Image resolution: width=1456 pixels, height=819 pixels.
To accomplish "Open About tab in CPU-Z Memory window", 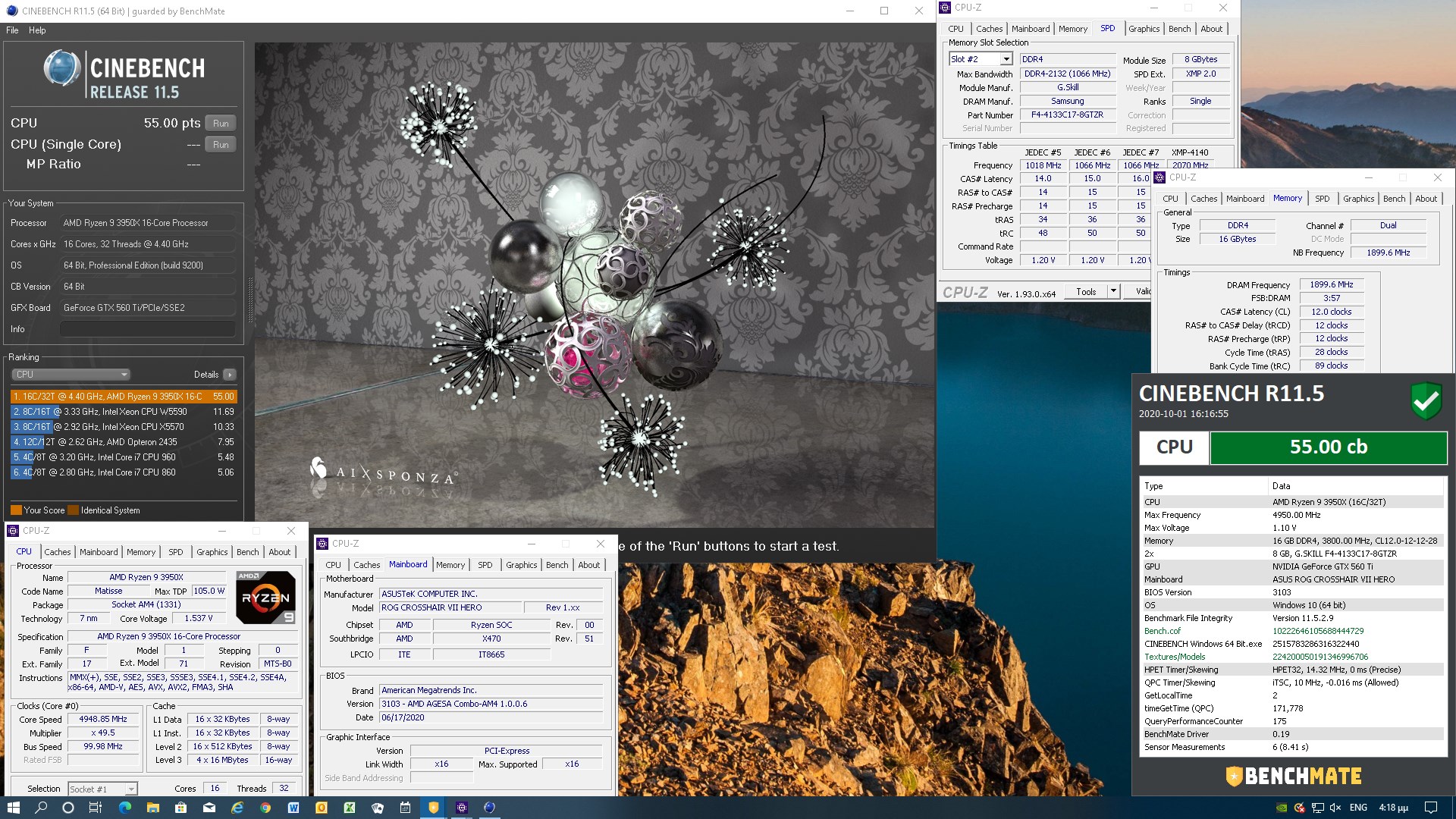I will pyautogui.click(x=1426, y=199).
